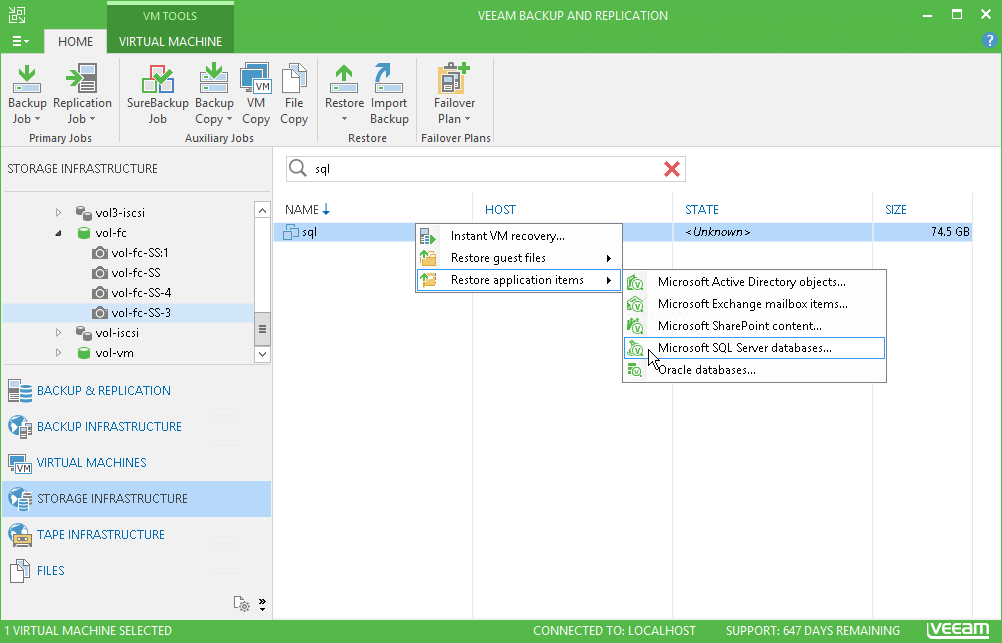
Task: Select the vol-fc volume node
Action: click(x=102, y=233)
